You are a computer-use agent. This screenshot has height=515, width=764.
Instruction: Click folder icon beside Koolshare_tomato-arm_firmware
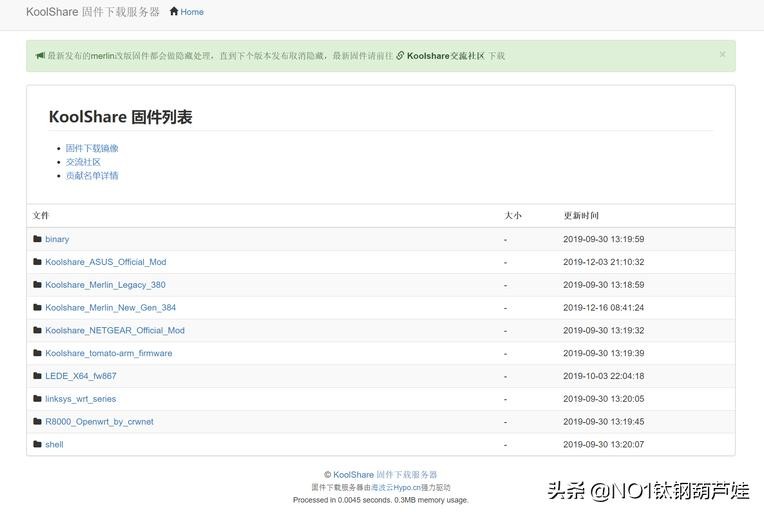pyautogui.click(x=38, y=353)
